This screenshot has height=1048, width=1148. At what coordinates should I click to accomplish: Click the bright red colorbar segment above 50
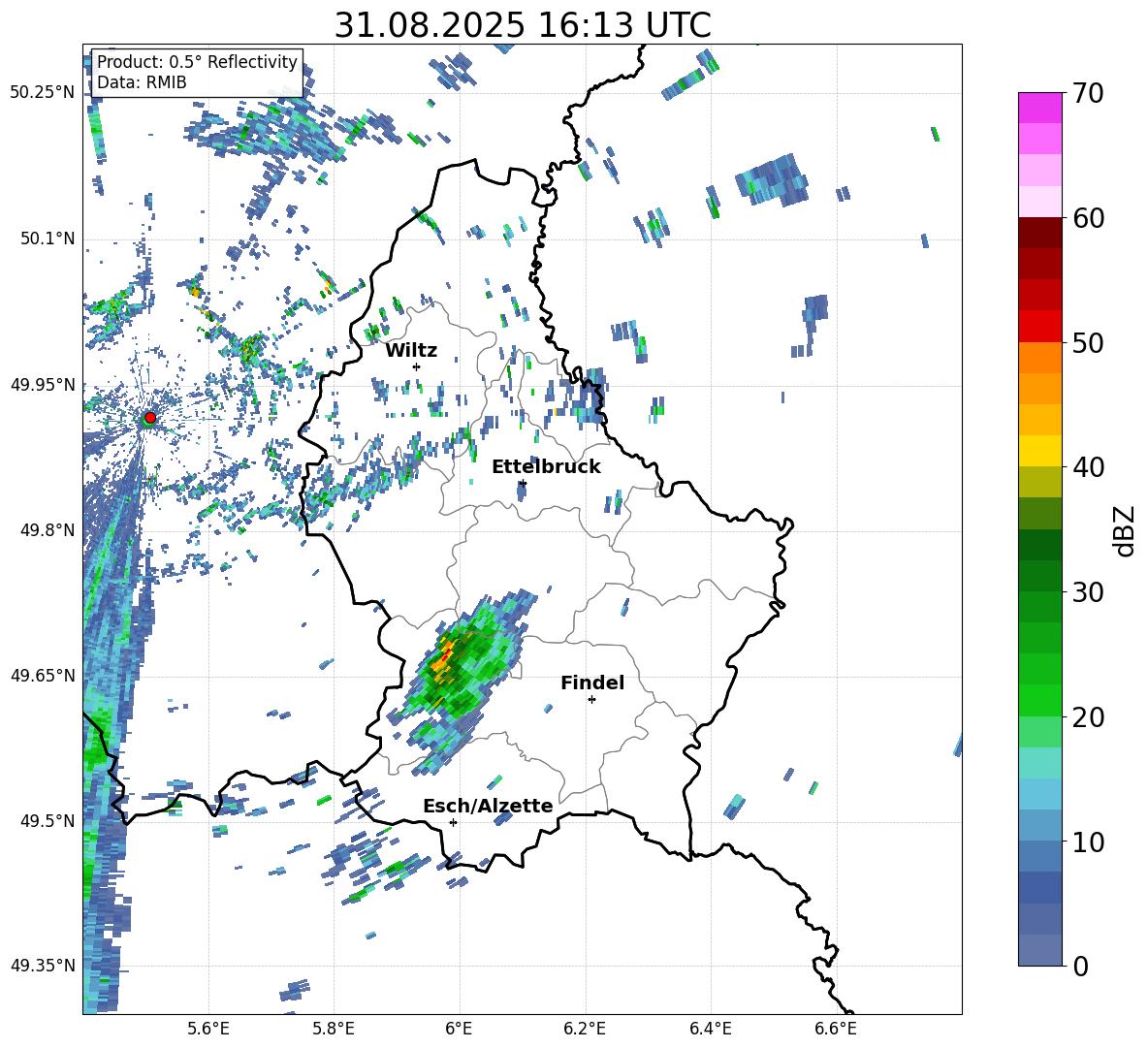(1039, 327)
